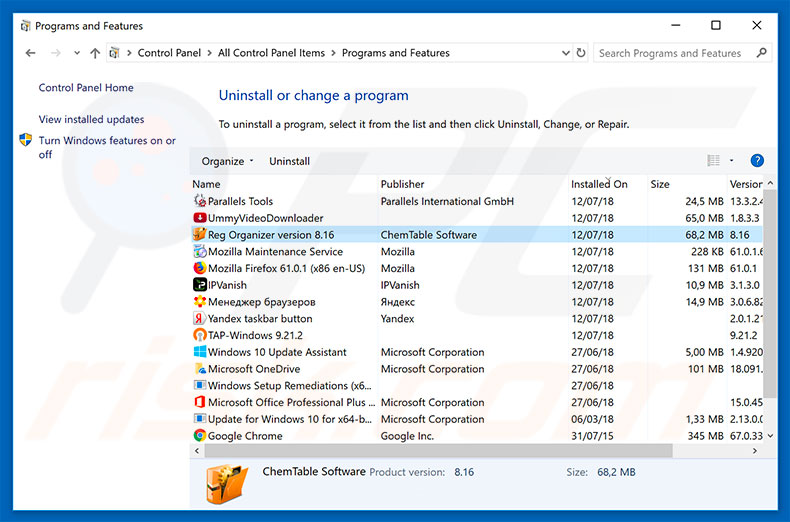Click the Yandex taskbar button icon
Screen dimensions: 790x522
[x=200, y=318]
